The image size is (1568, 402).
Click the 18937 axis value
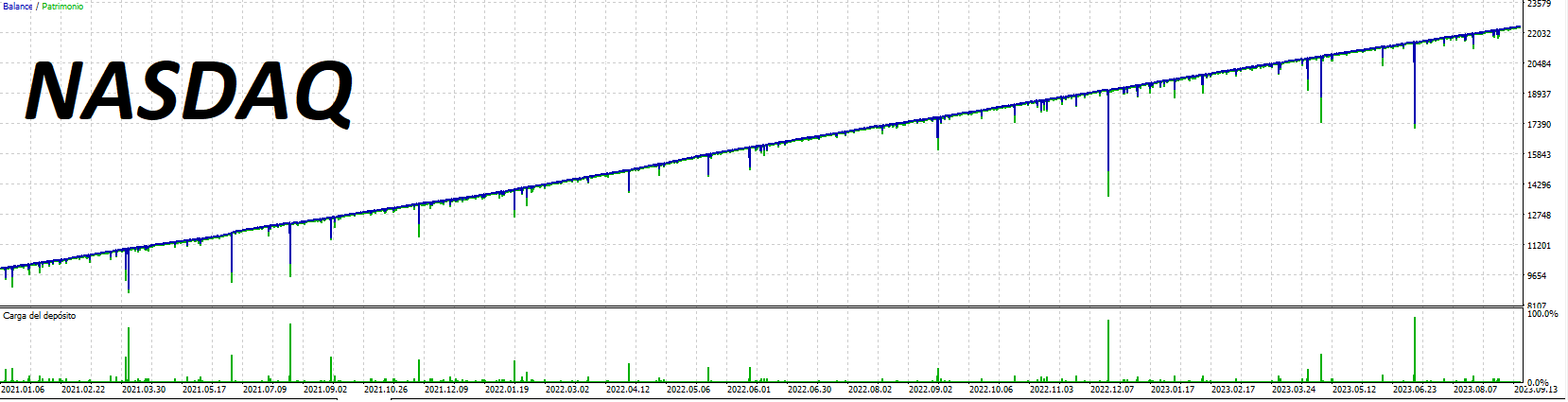(1540, 95)
